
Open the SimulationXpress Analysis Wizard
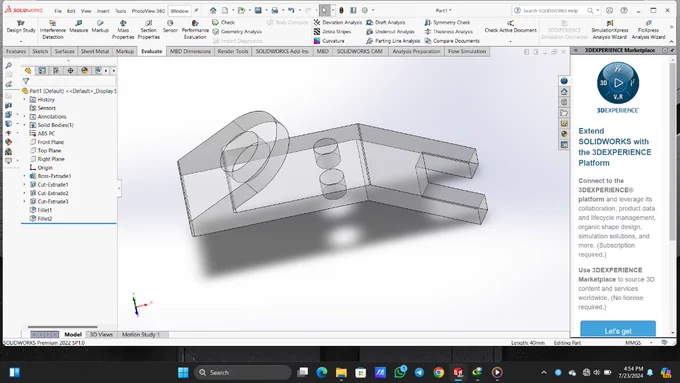[609, 29]
